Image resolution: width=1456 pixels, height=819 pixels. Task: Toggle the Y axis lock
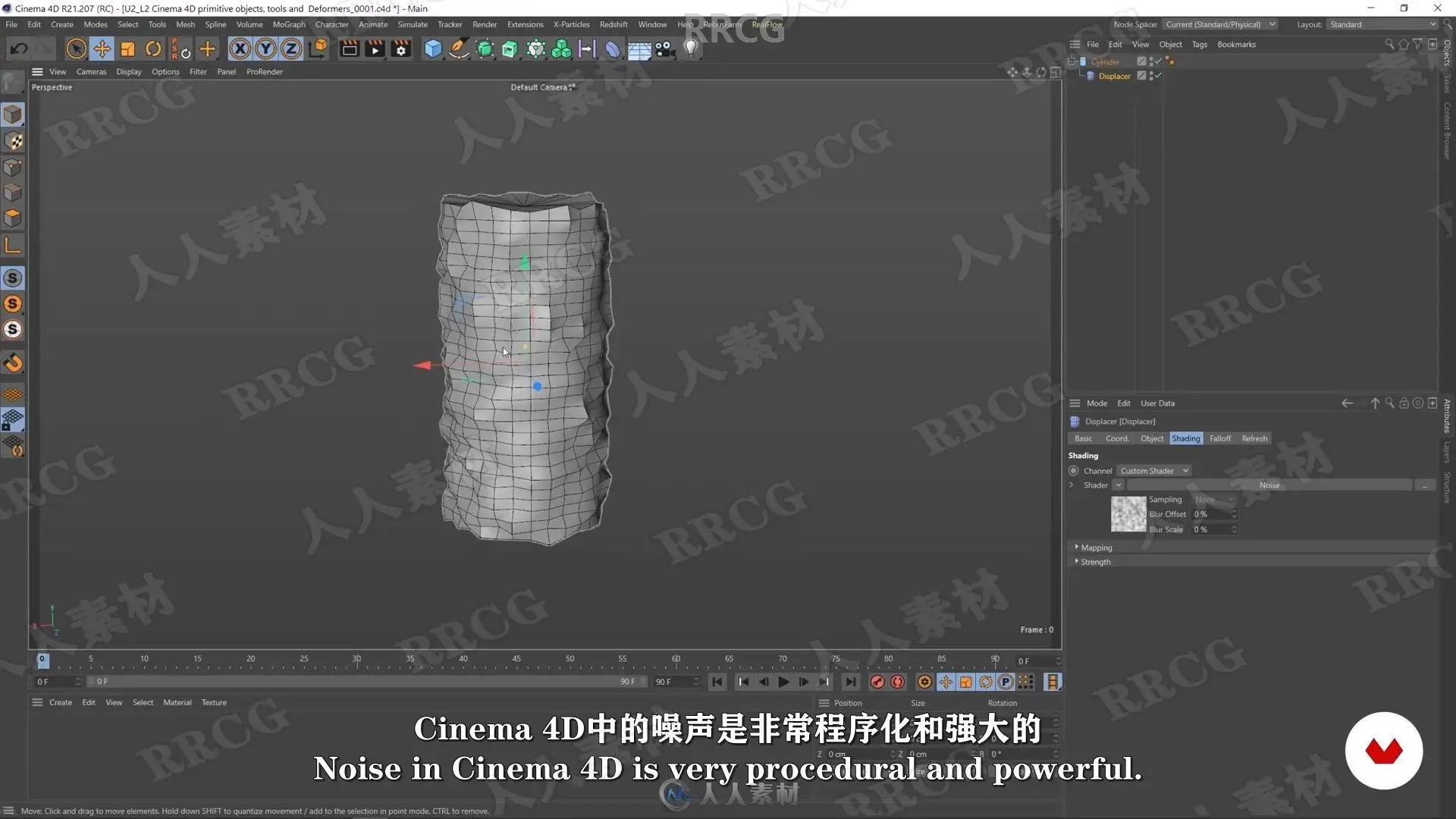pos(265,49)
